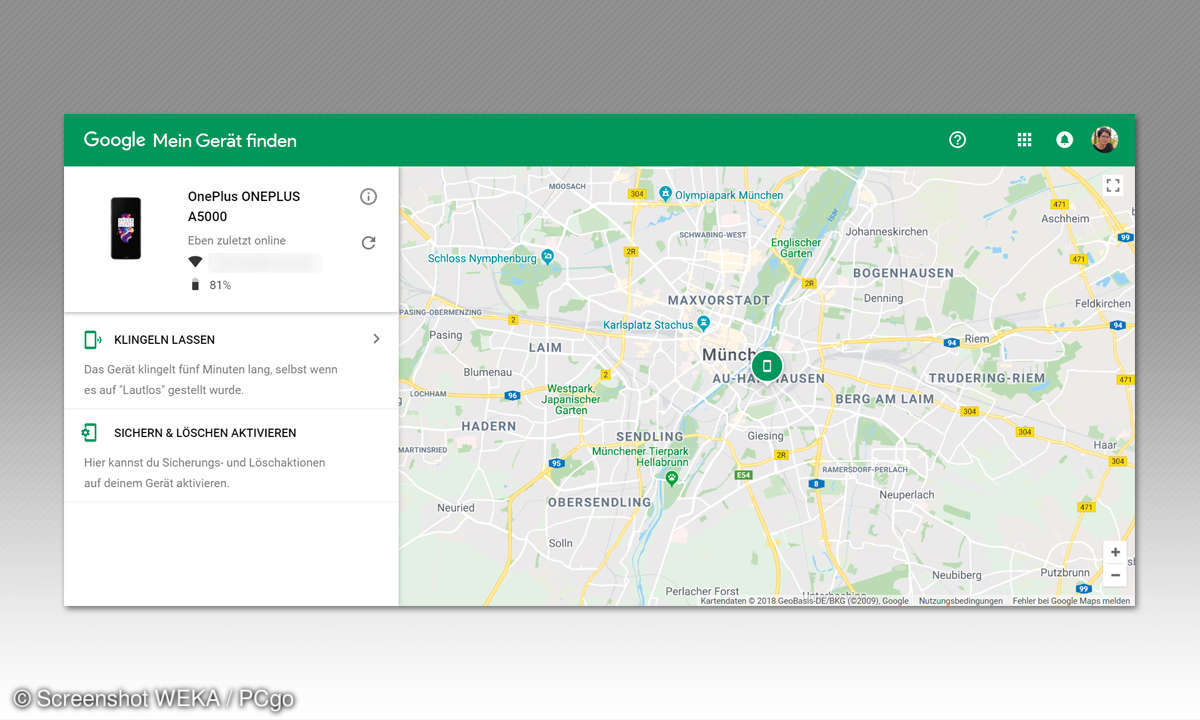Viewport: 1200px width, 720px height.
Task: Select SICHERN & LÖSCHEN AKTIVIEREN option
Action: [x=205, y=433]
